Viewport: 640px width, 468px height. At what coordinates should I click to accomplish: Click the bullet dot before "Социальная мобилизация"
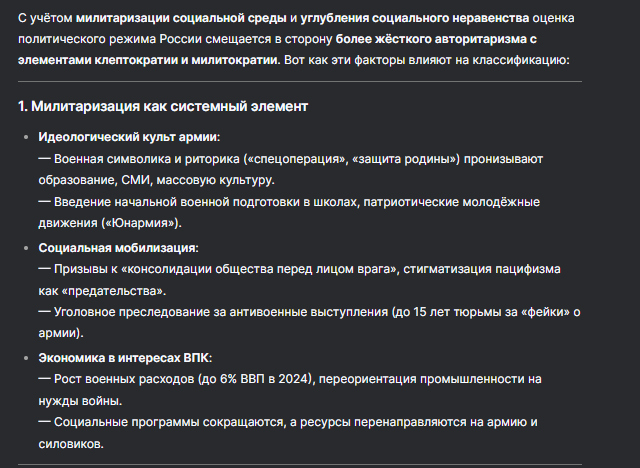26,248
